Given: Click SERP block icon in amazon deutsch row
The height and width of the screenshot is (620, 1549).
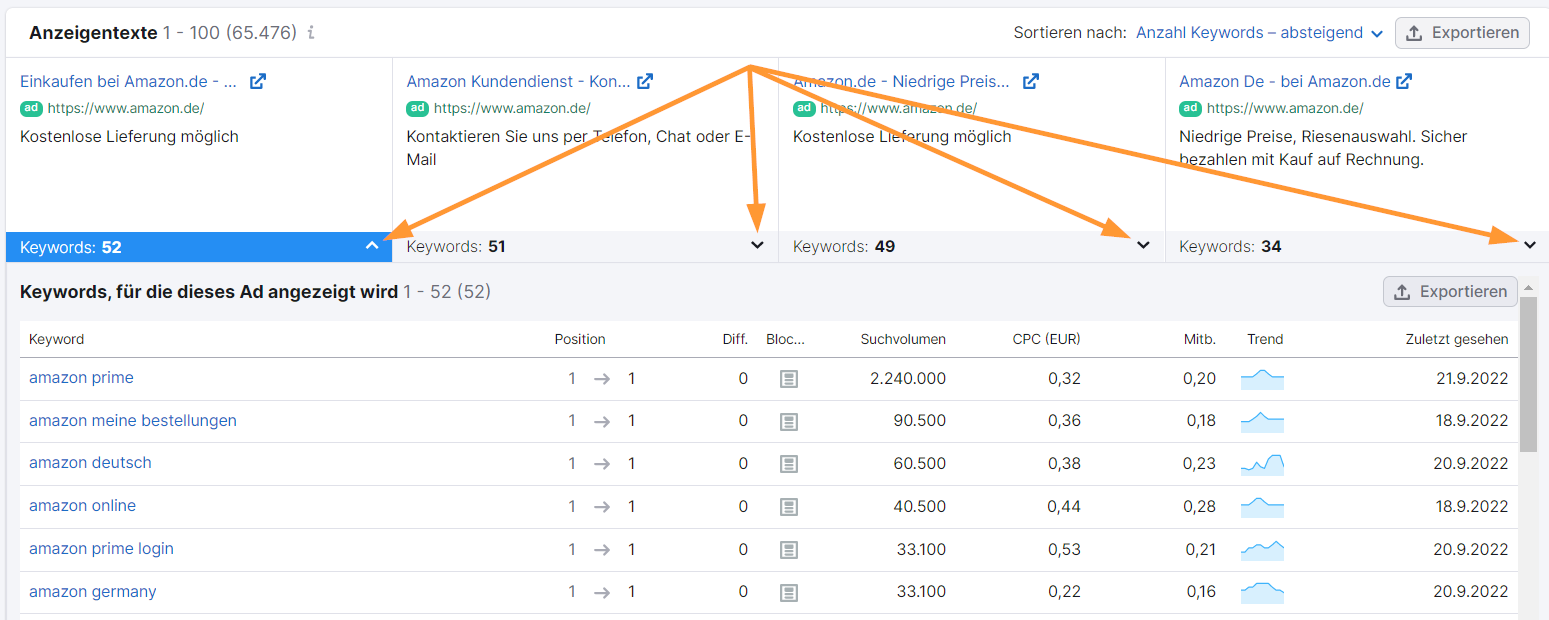Looking at the screenshot, I should coord(789,464).
